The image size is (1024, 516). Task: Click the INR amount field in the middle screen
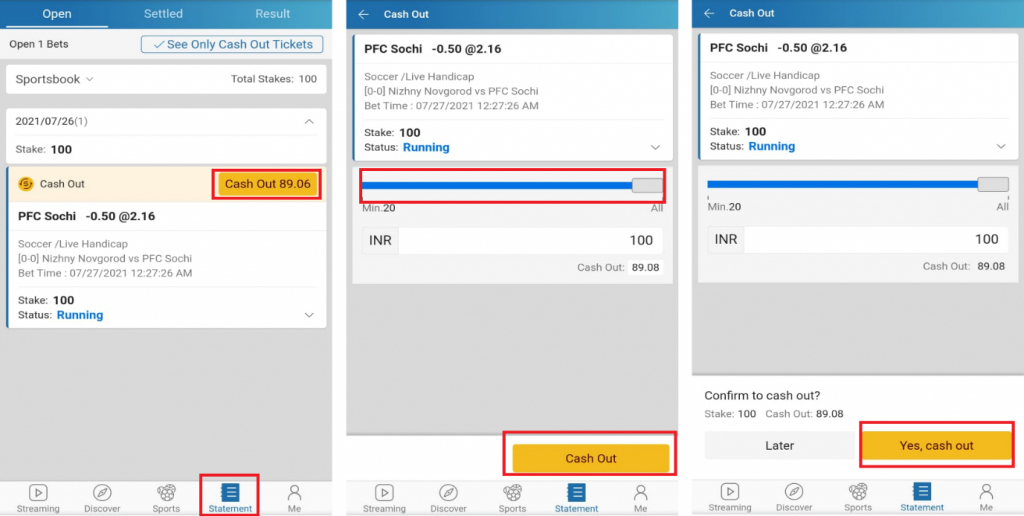click(530, 240)
